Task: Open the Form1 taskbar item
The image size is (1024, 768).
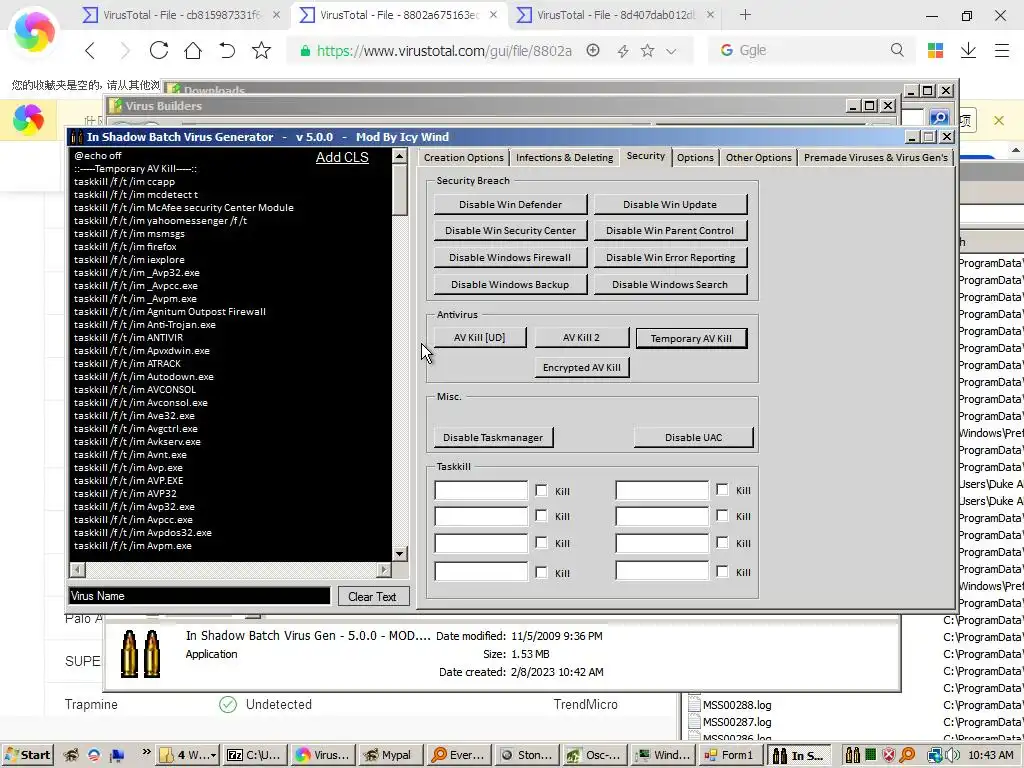Action: [x=729, y=755]
